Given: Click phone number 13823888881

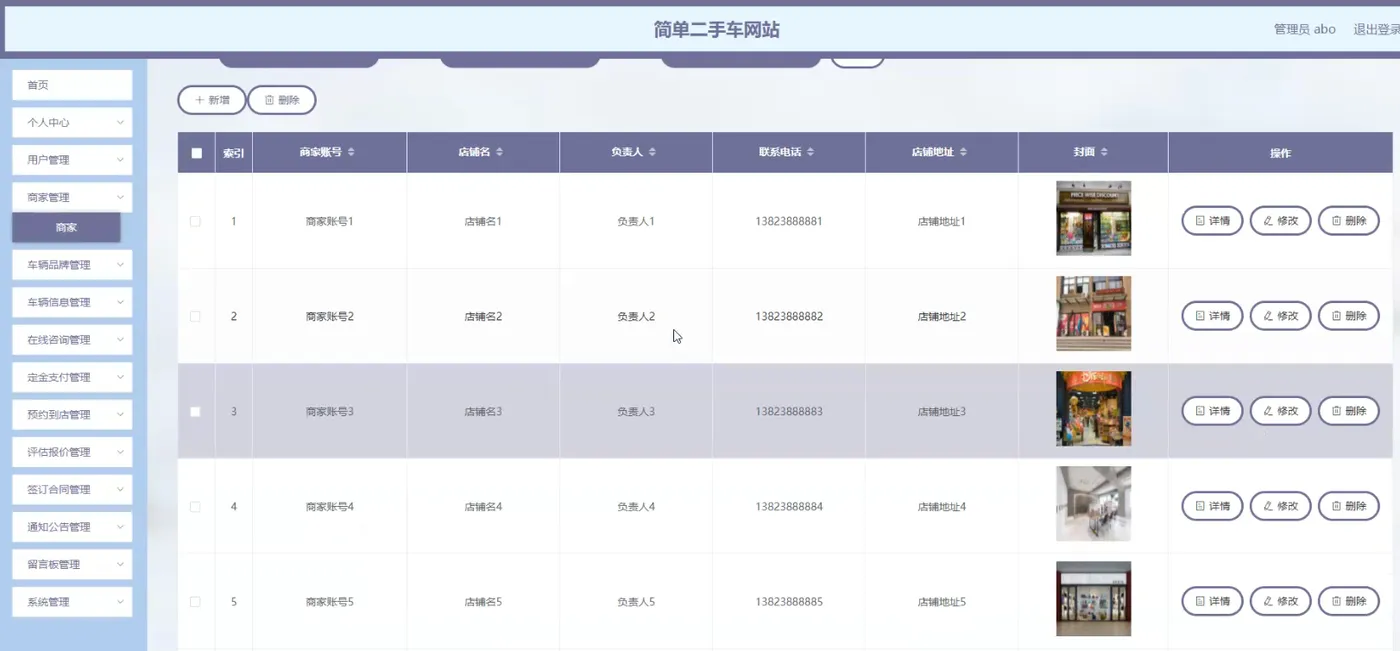Looking at the screenshot, I should (x=789, y=221).
